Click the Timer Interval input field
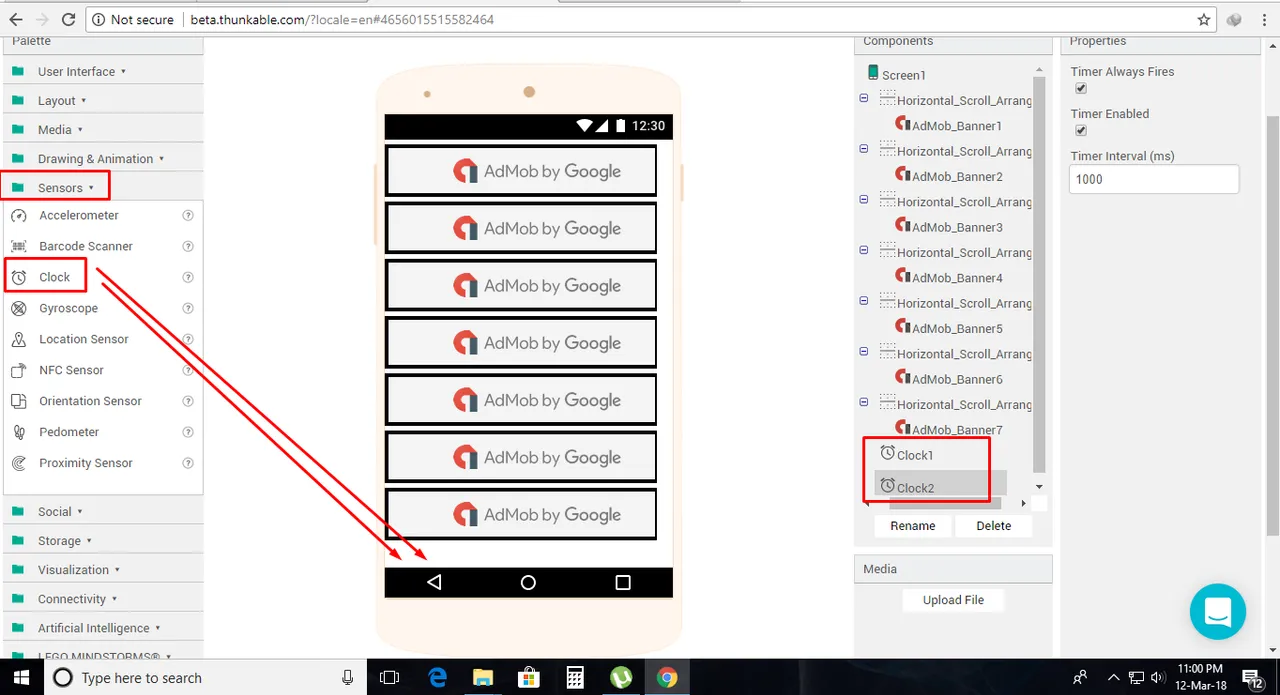The width and height of the screenshot is (1280, 695). (x=1154, y=179)
